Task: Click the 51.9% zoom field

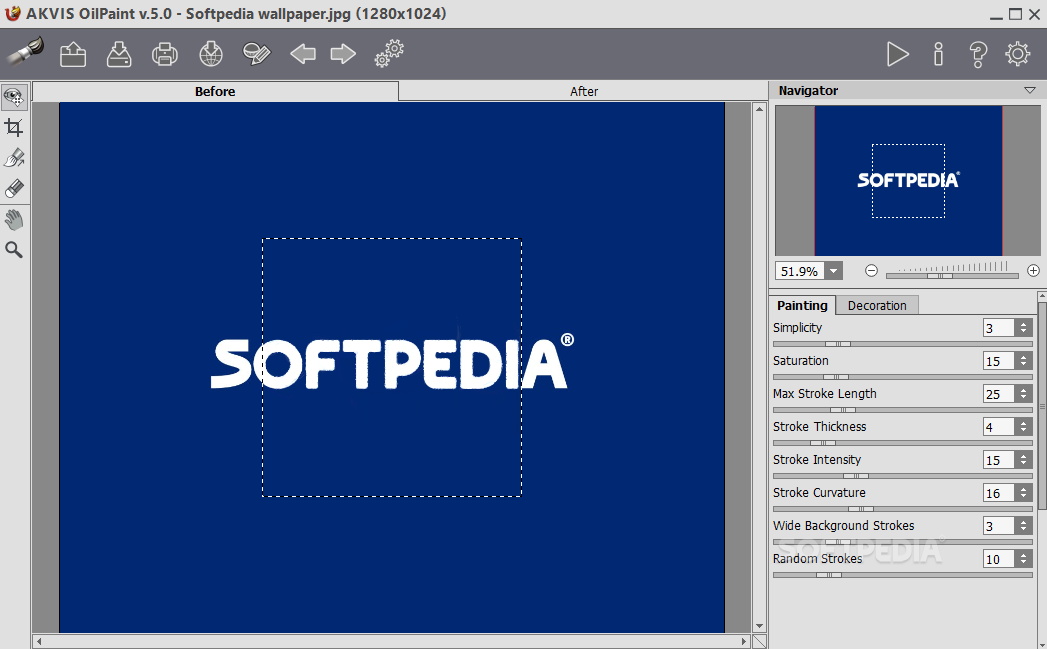Action: coord(800,271)
